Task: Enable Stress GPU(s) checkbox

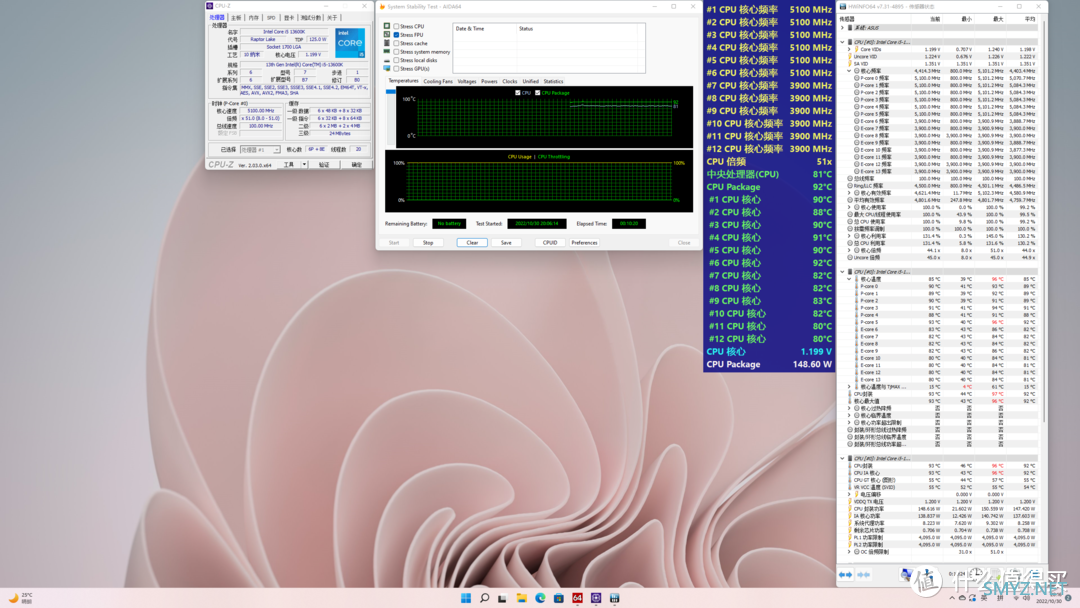Action: tap(396, 68)
